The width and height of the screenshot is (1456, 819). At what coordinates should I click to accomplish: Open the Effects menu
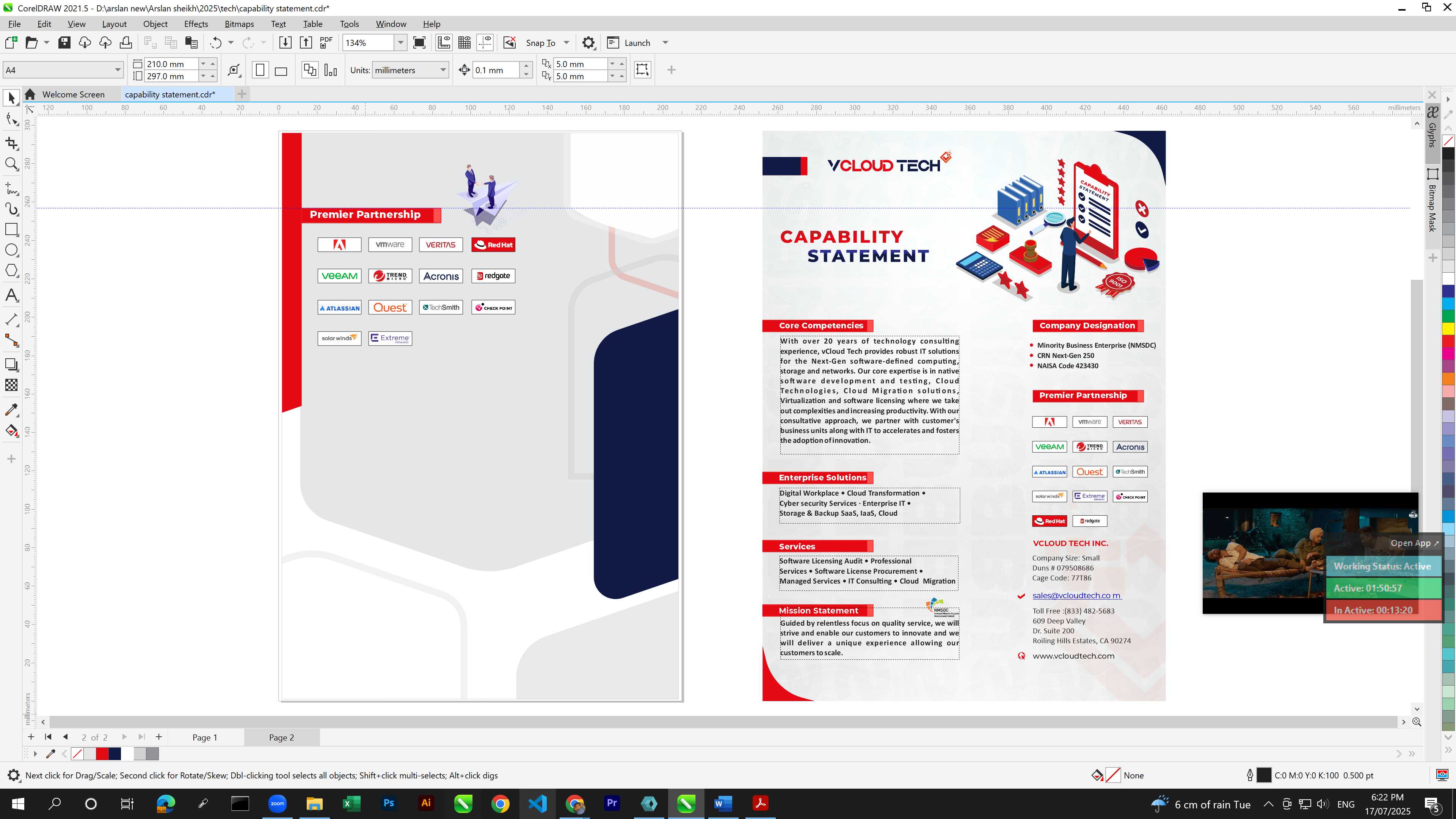click(x=196, y=24)
